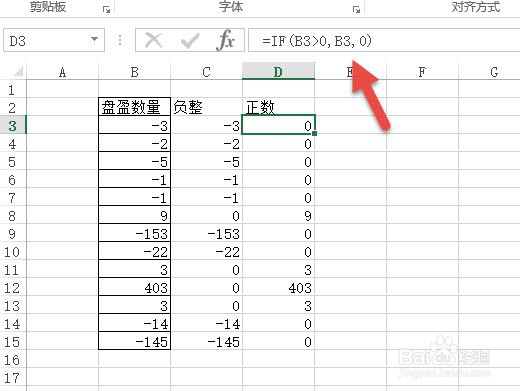
Task: Click cell B14 containing -14
Action: point(134,323)
